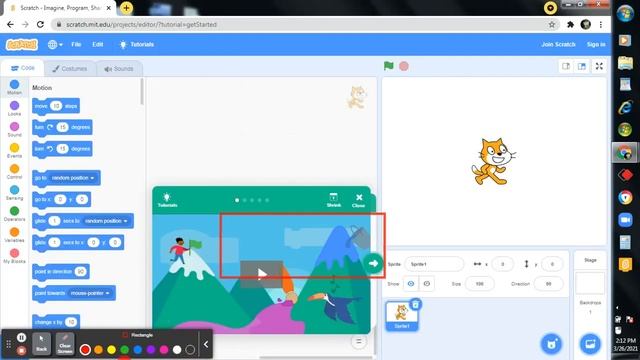Click the Scratch logo
This screenshot has width=640, height=360.
22,44
